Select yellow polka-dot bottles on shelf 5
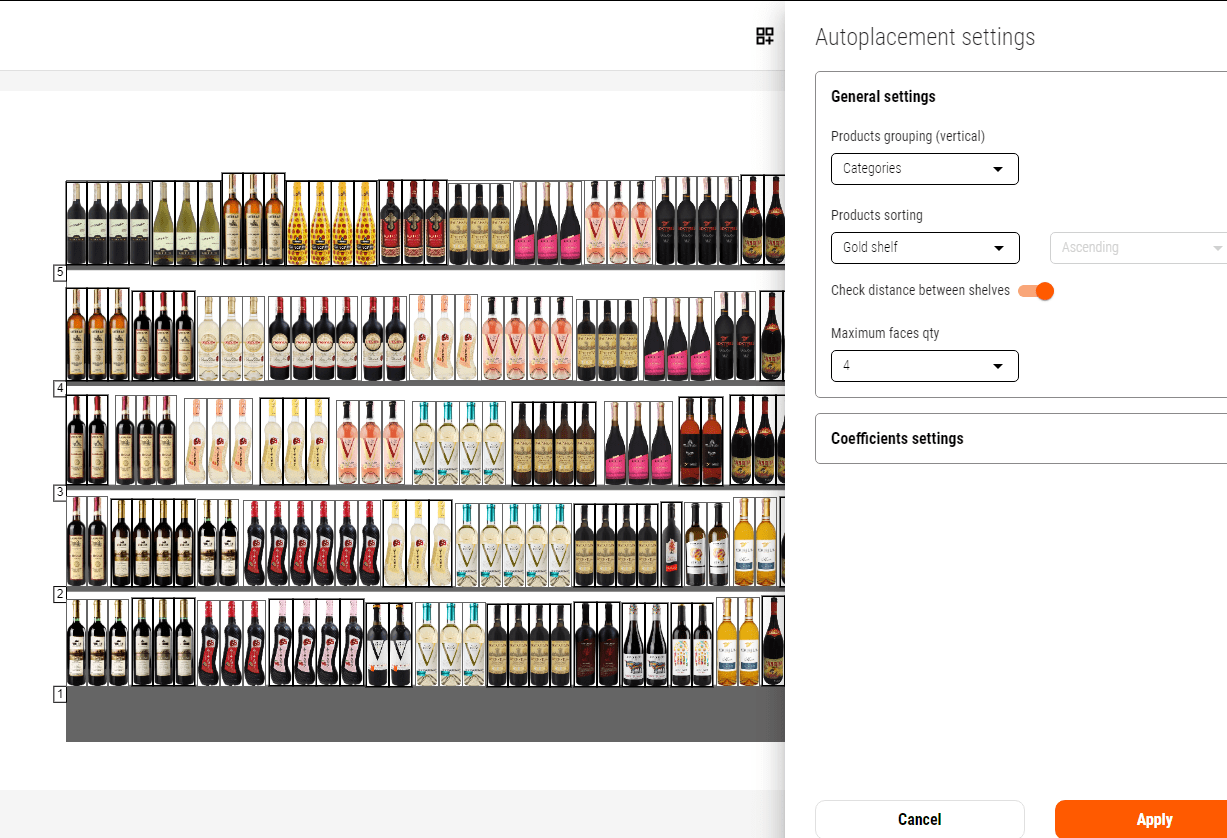The width and height of the screenshot is (1227, 838). 331,223
